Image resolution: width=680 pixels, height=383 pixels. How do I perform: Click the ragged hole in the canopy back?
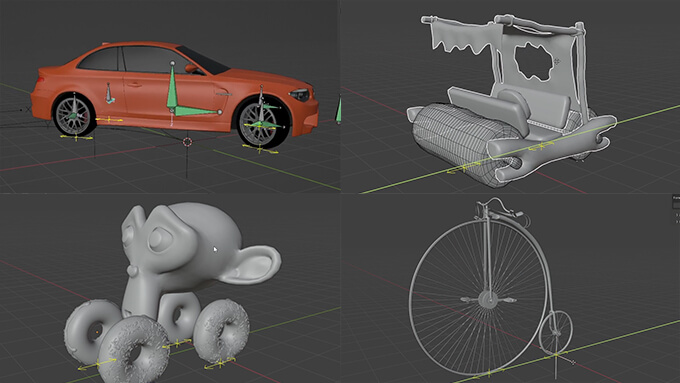pyautogui.click(x=534, y=62)
